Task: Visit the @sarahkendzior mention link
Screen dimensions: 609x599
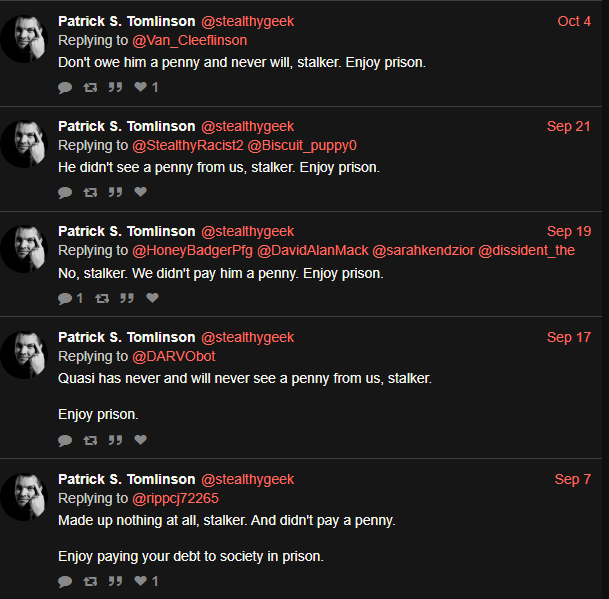Action: coord(423,251)
